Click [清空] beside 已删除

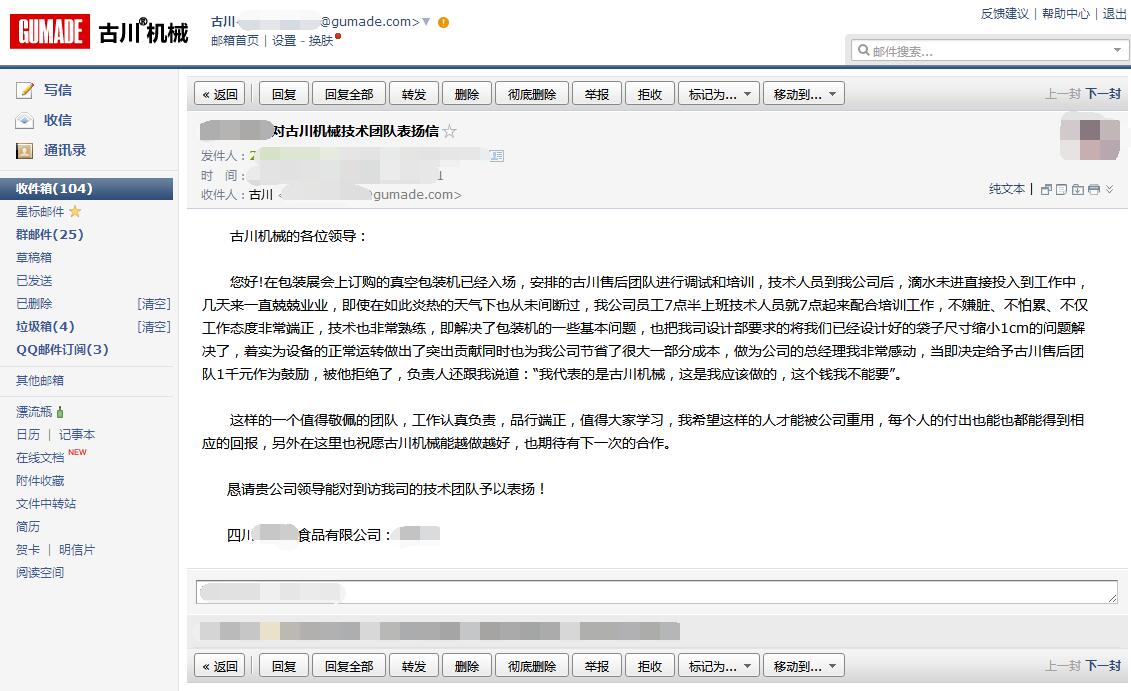pyautogui.click(x=154, y=304)
